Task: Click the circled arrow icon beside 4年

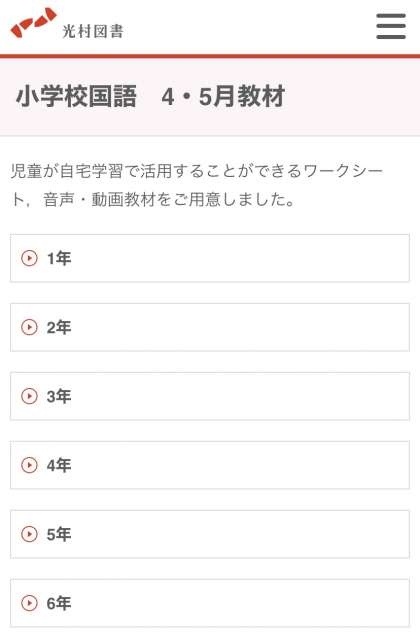Action: point(29,465)
